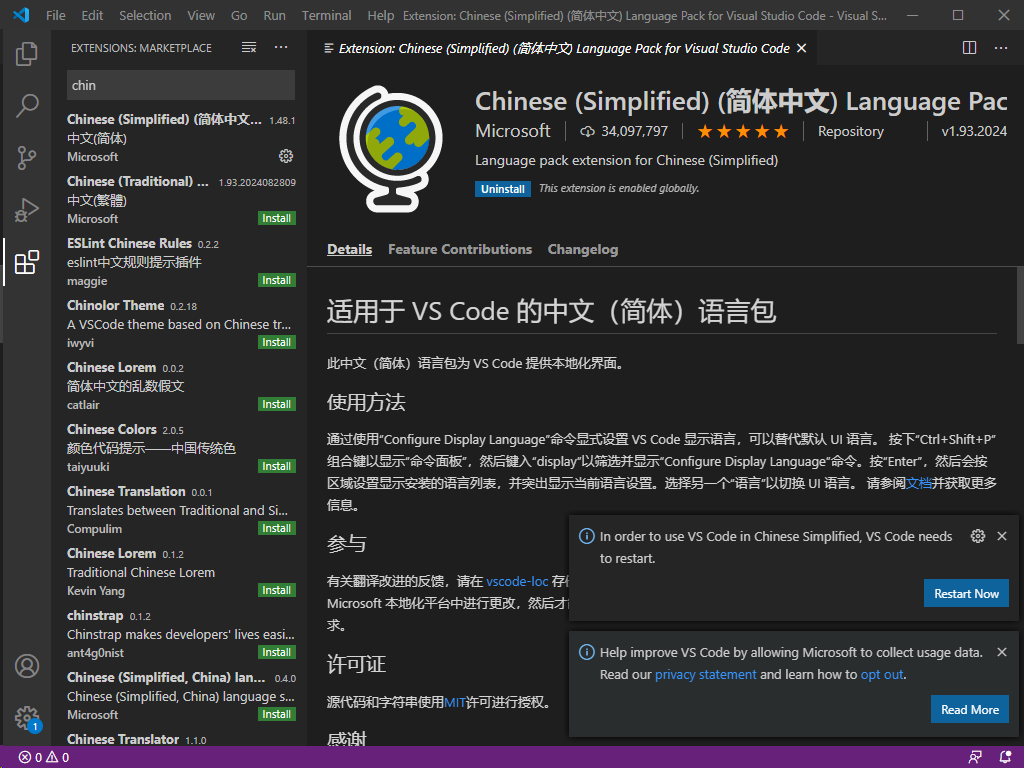Image resolution: width=1024 pixels, height=768 pixels.
Task: Open the File menu
Action: (x=56, y=15)
